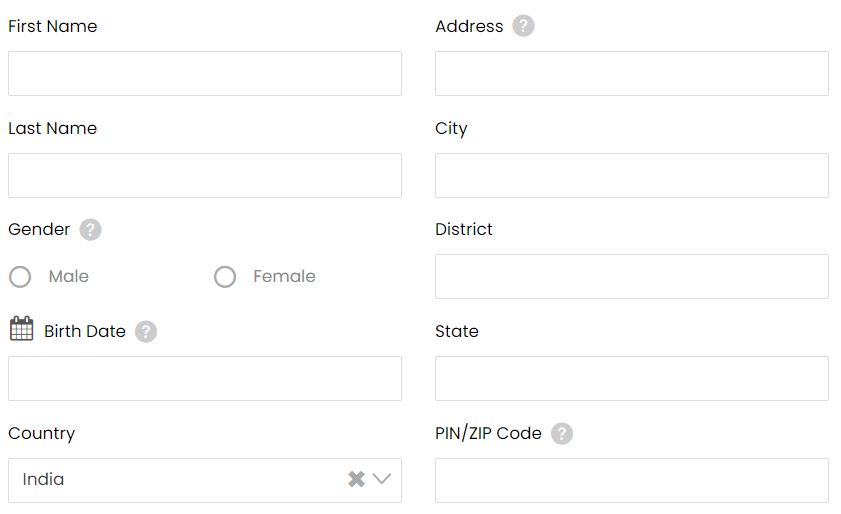
Task: Select the Male radio button
Action: 20,277
